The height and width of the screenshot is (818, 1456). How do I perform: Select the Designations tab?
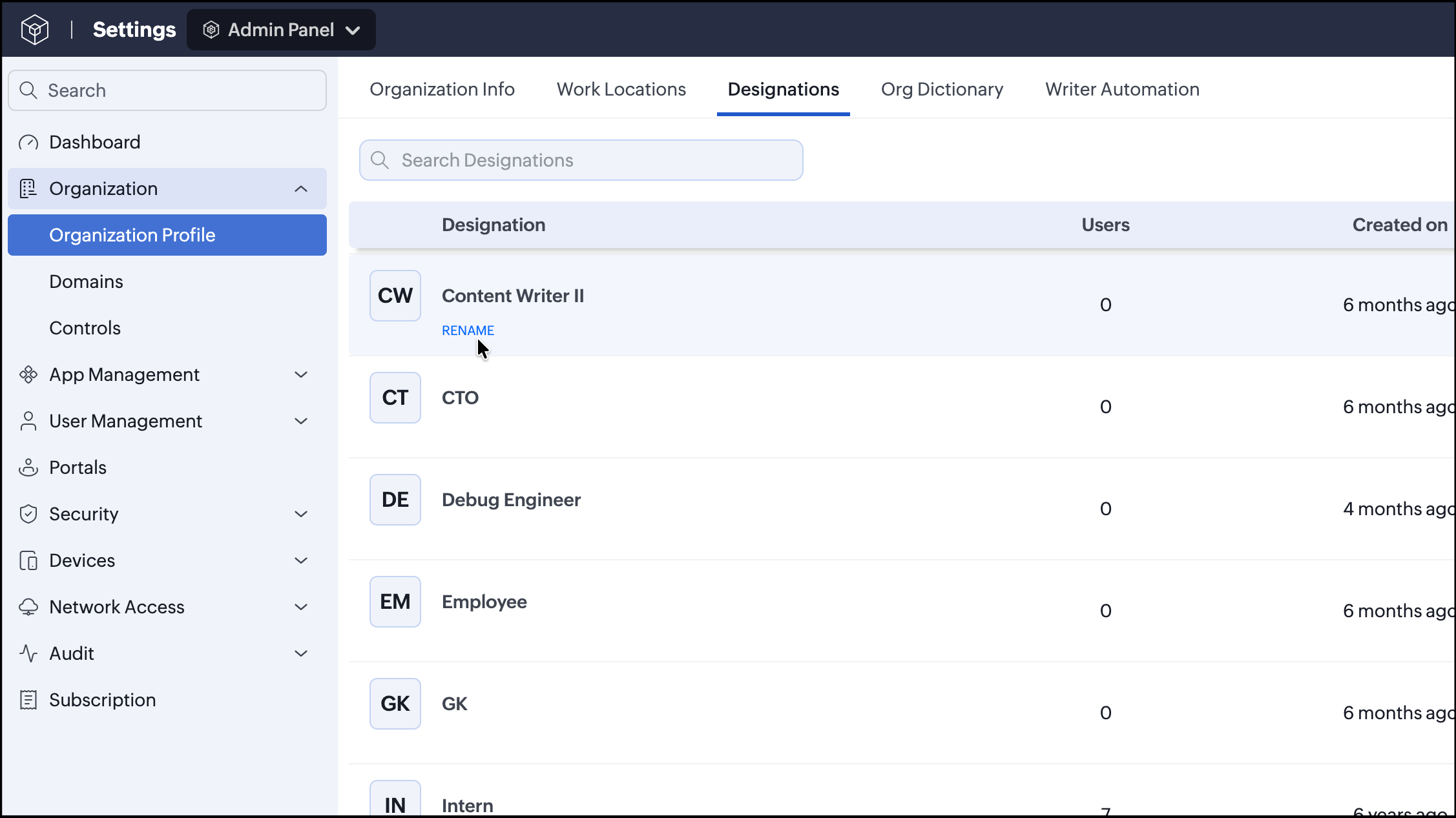[x=783, y=89]
